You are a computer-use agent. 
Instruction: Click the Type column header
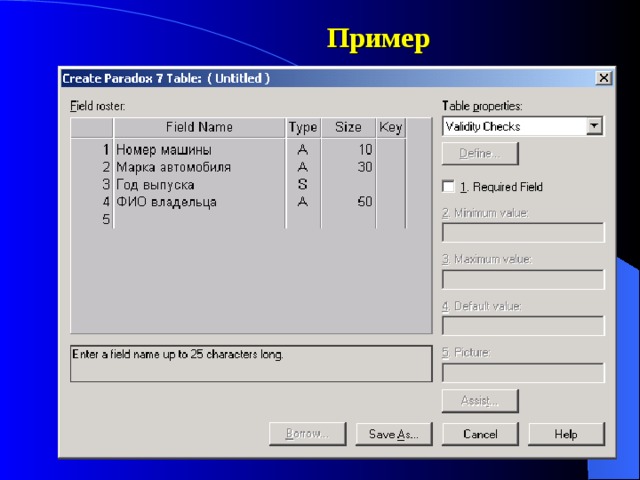click(303, 127)
